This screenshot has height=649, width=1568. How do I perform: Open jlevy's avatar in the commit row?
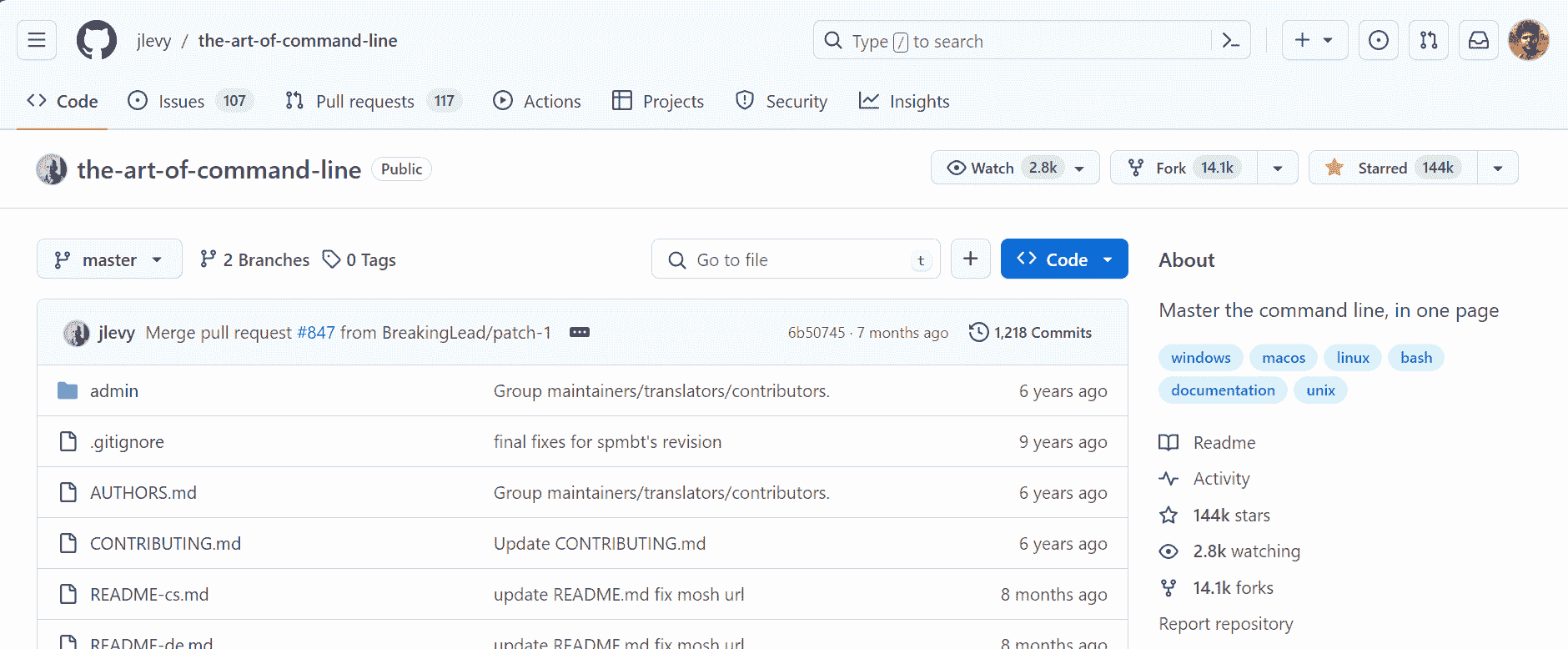tap(77, 333)
